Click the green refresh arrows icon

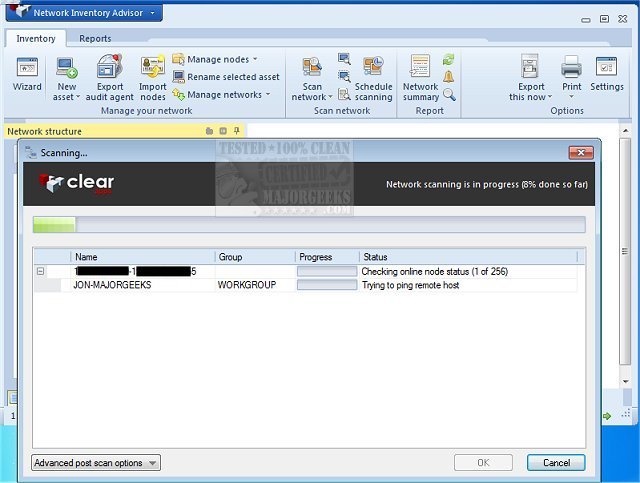click(448, 60)
